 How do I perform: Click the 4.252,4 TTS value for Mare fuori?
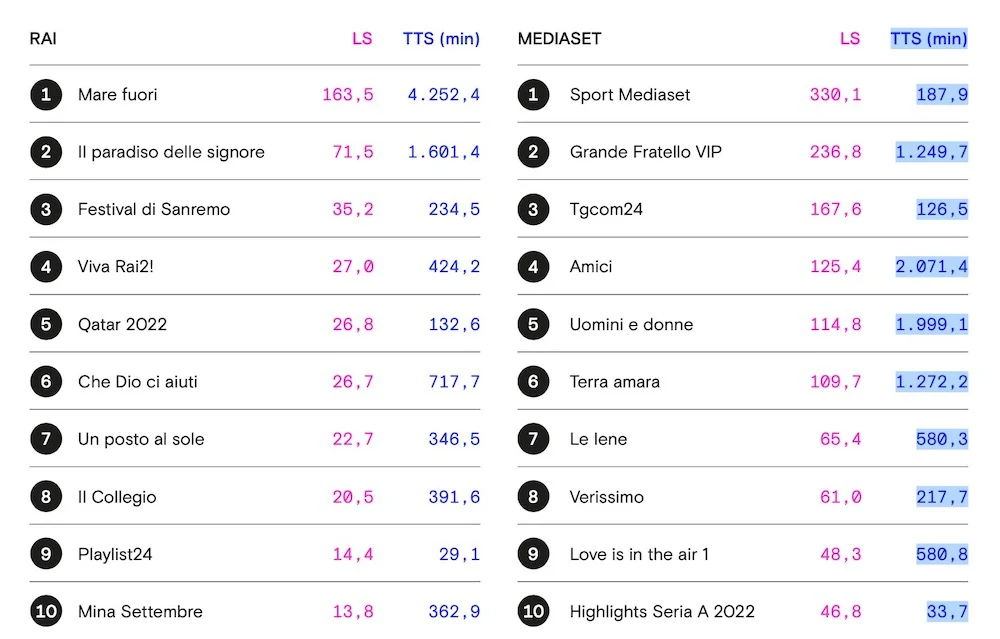[443, 95]
